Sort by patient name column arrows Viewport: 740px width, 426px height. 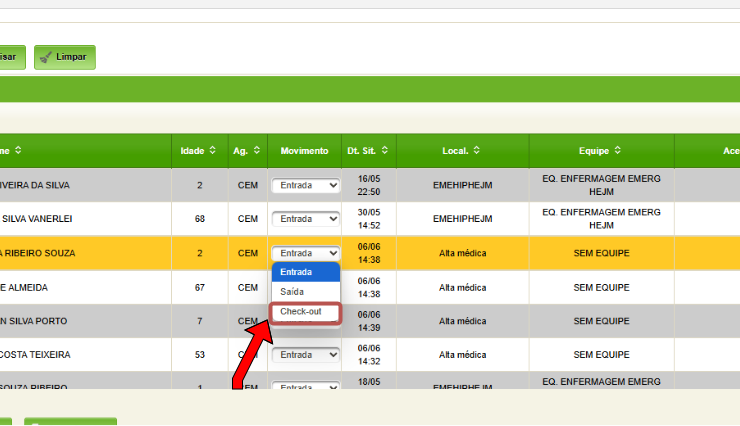(18, 151)
